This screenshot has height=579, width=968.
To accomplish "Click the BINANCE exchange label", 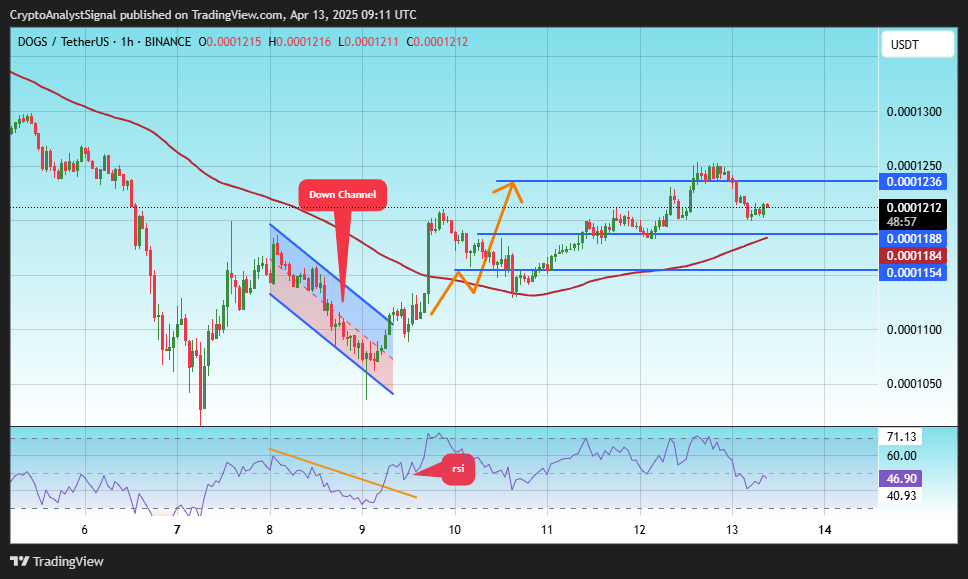I will (168, 42).
